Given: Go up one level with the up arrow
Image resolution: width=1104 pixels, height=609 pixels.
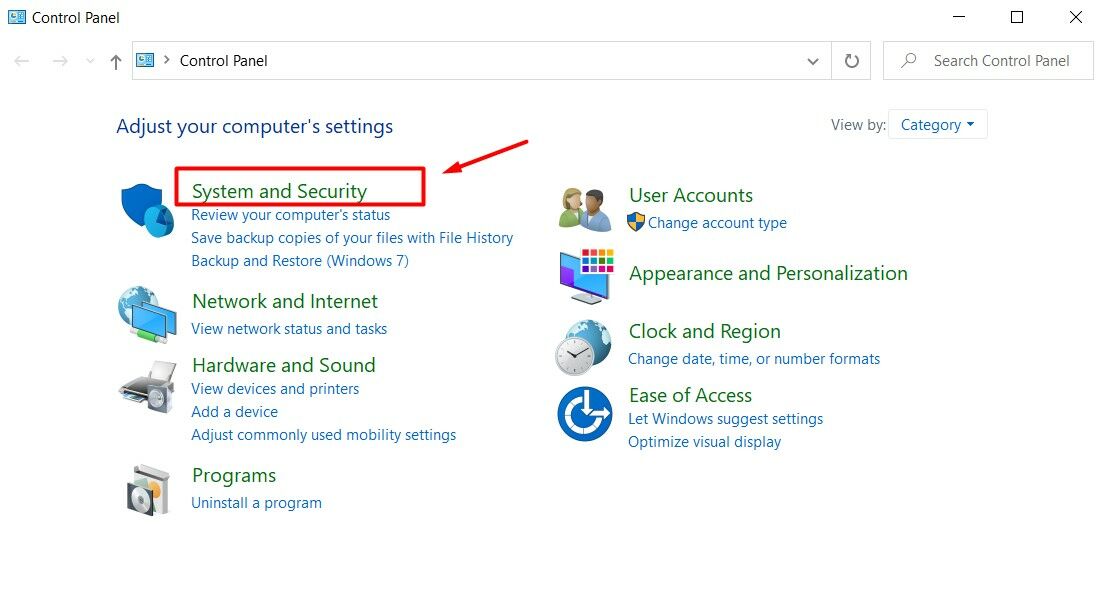Looking at the screenshot, I should pyautogui.click(x=115, y=62).
